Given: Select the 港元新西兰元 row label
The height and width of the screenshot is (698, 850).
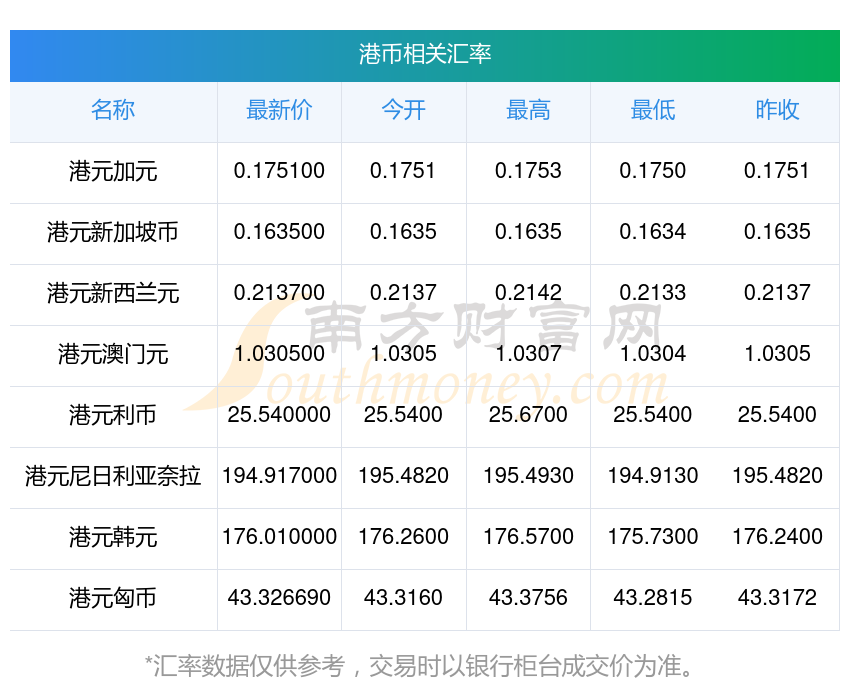Looking at the screenshot, I should tap(113, 294).
